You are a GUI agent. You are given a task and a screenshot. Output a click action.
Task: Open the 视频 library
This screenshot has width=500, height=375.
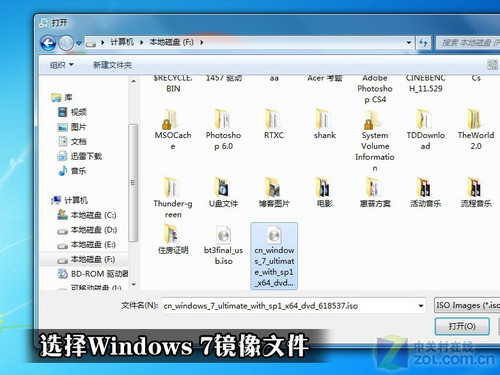click(72, 112)
